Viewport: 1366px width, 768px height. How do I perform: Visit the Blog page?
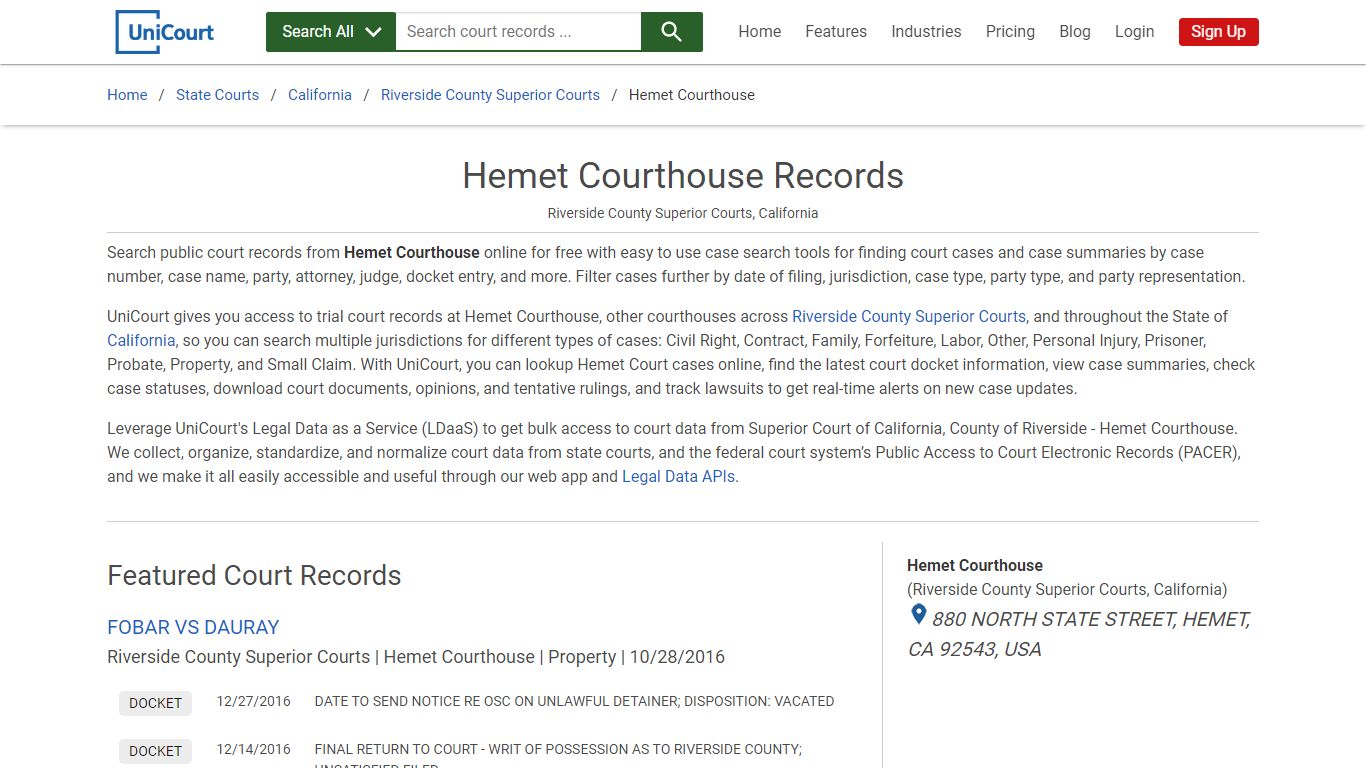pos(1075,32)
